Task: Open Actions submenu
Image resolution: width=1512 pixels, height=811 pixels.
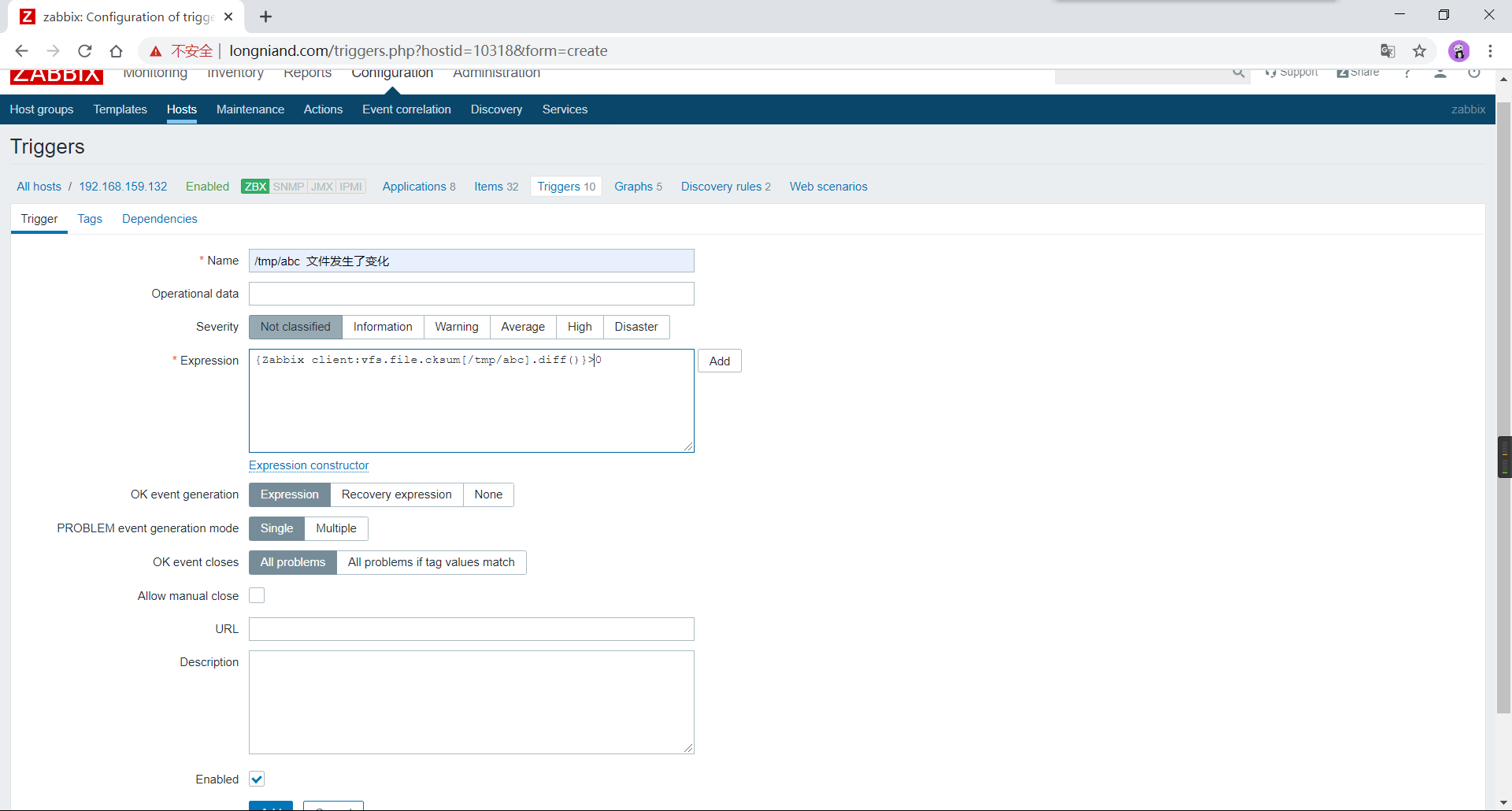Action: tap(323, 109)
